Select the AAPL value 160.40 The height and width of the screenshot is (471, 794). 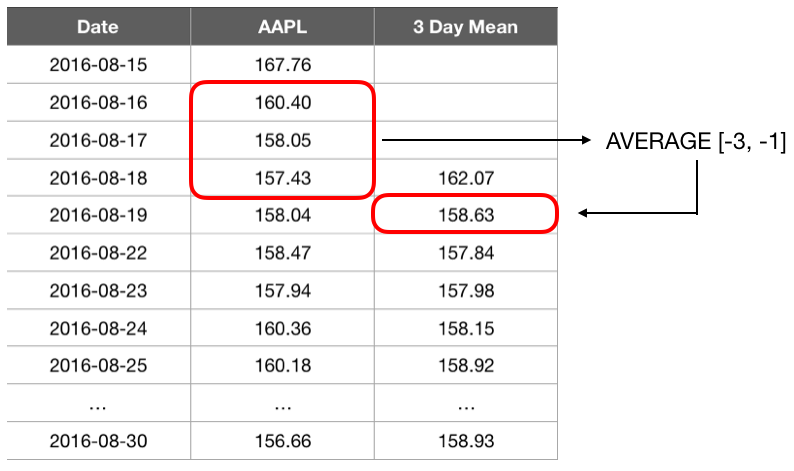click(x=283, y=103)
